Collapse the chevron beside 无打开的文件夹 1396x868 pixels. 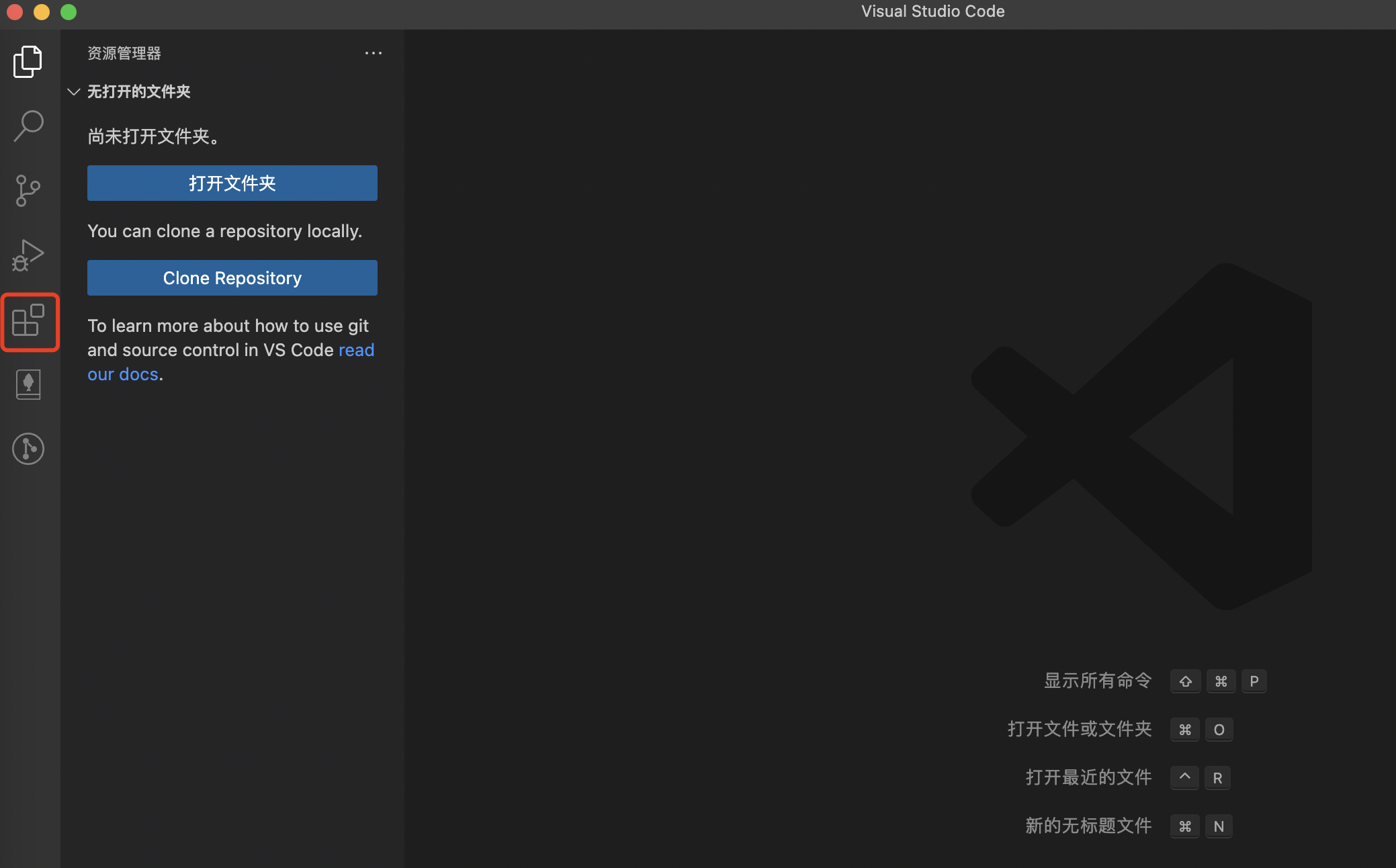coord(74,91)
